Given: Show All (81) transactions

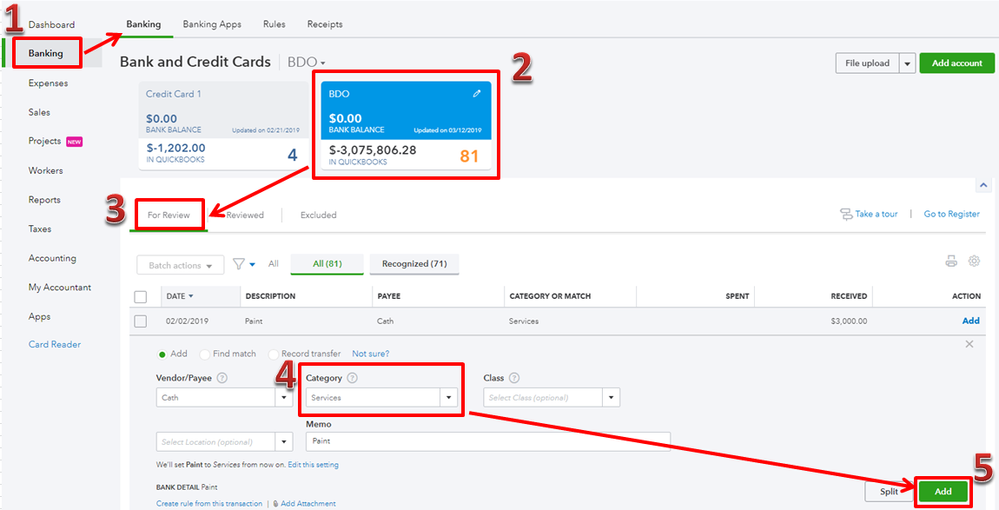Looking at the screenshot, I should (x=327, y=264).
